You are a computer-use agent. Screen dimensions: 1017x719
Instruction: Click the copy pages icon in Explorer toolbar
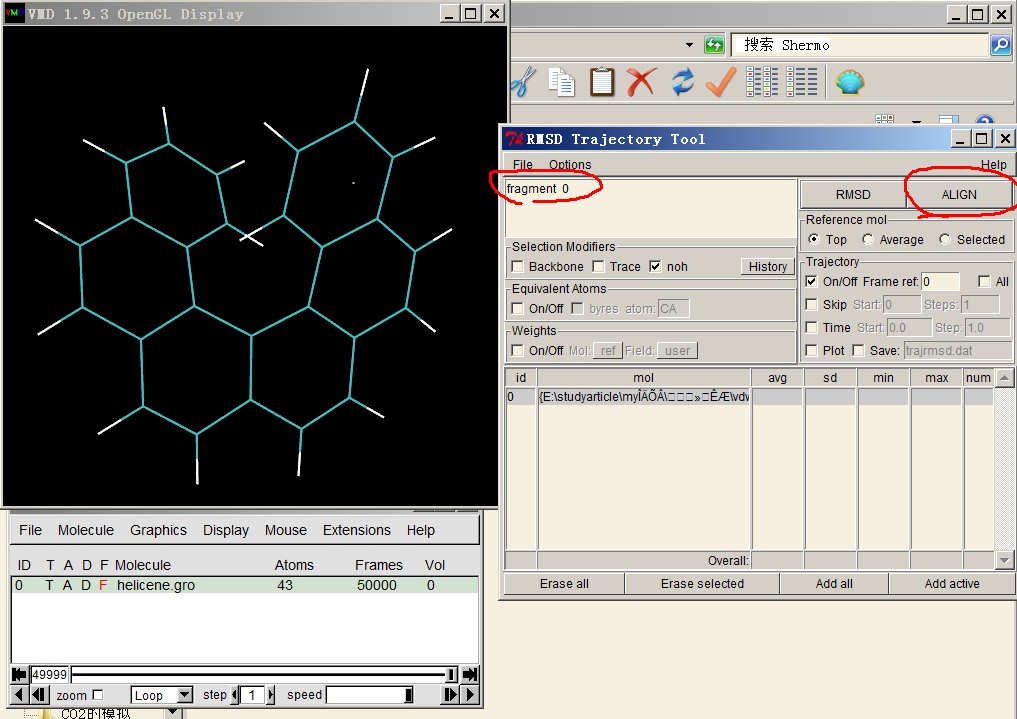[562, 82]
